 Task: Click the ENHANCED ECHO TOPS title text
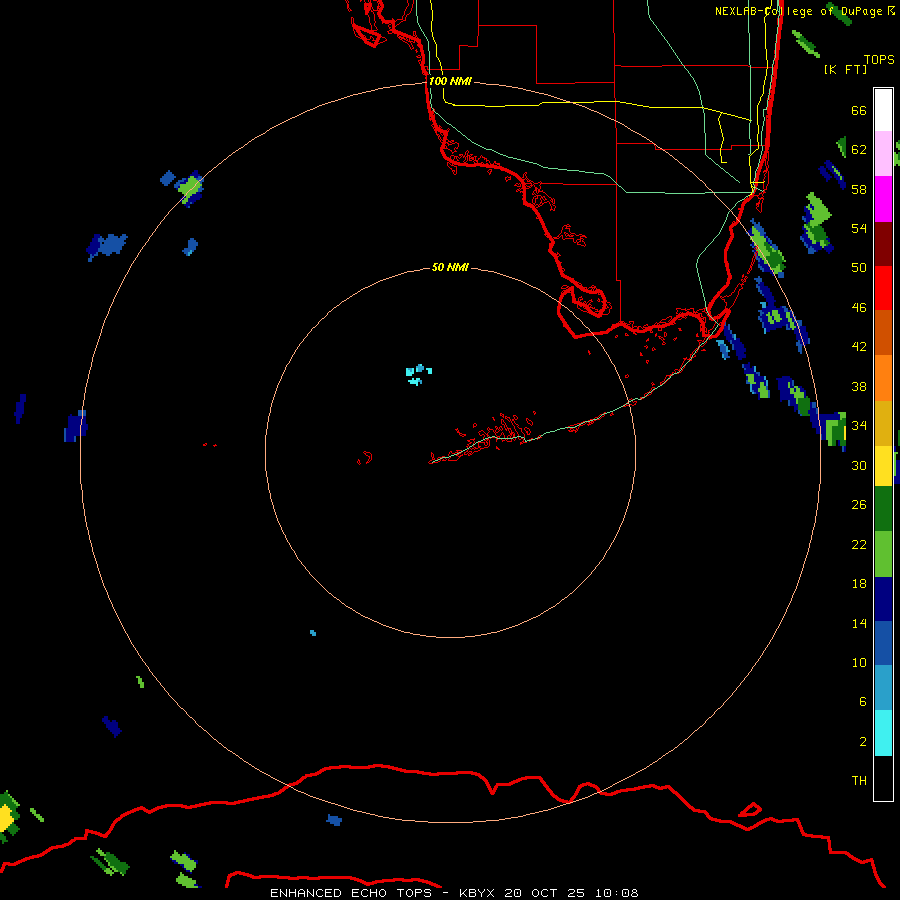point(351,893)
